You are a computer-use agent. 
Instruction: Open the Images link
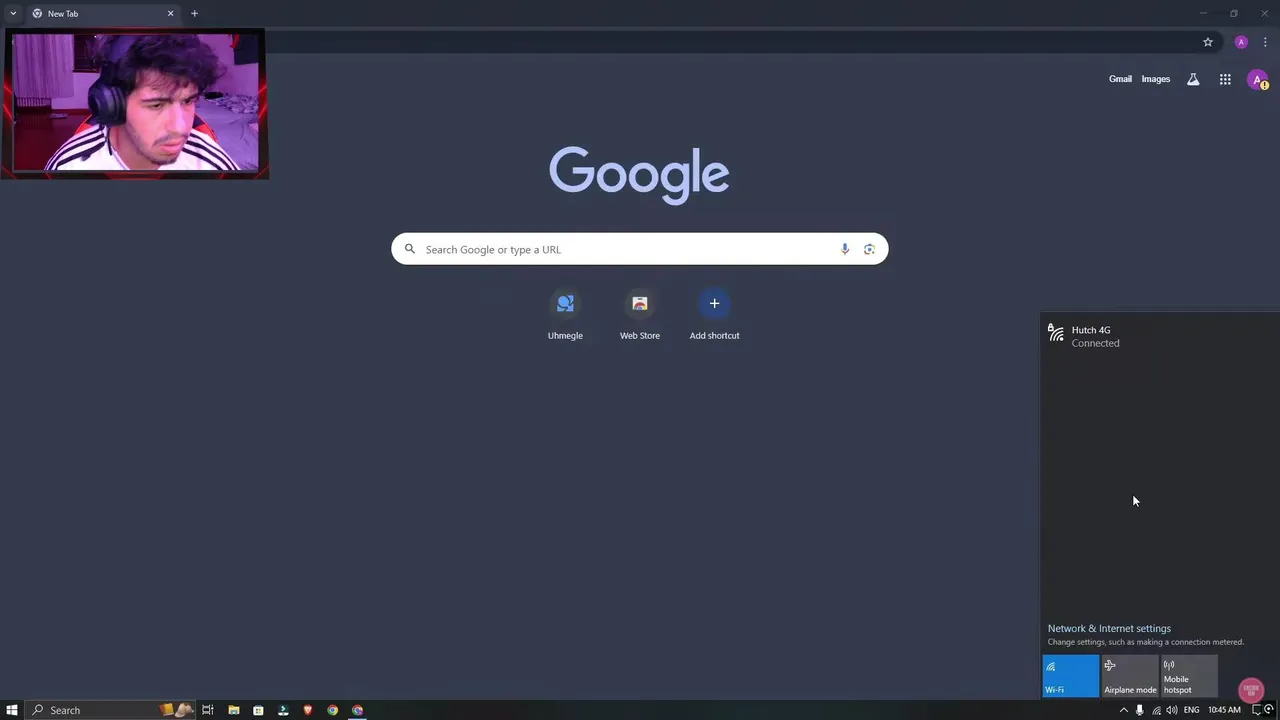1155,79
